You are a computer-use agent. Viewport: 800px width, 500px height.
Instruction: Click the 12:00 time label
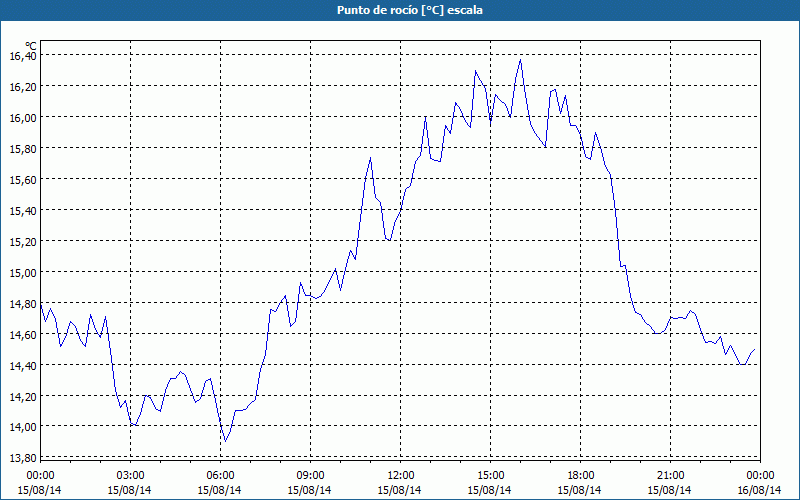tap(401, 476)
